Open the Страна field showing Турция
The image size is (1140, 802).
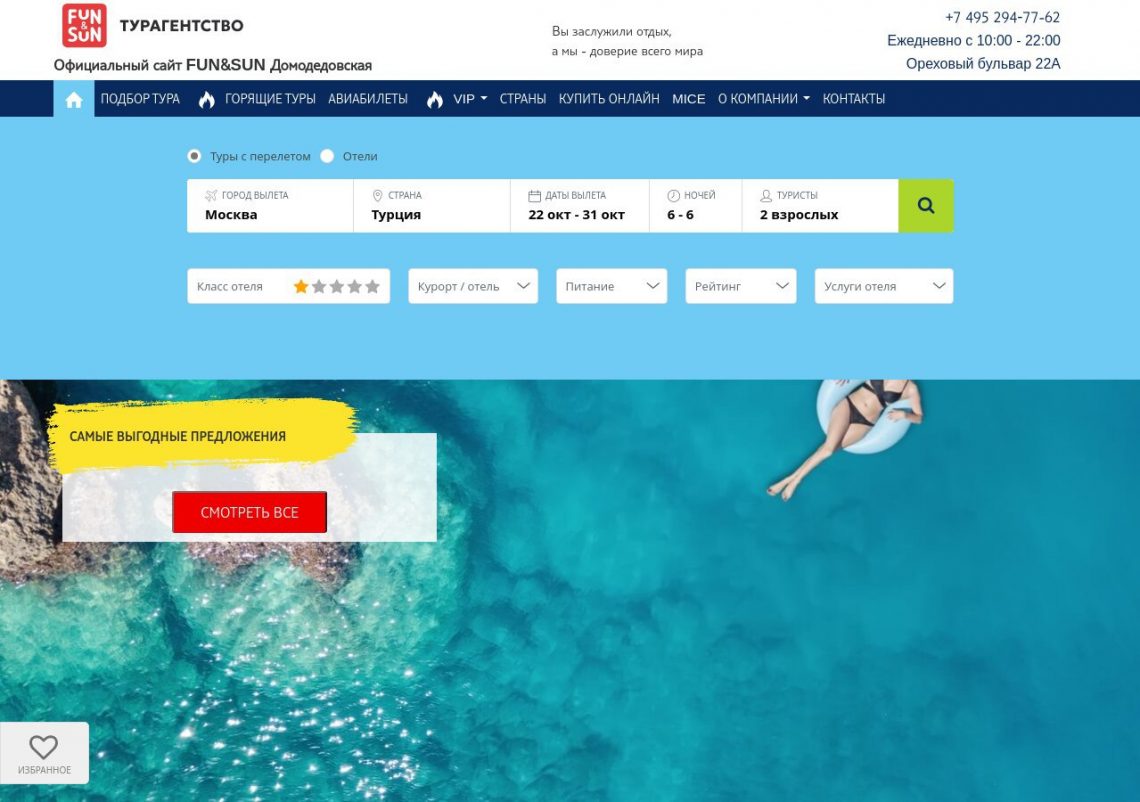tap(431, 206)
